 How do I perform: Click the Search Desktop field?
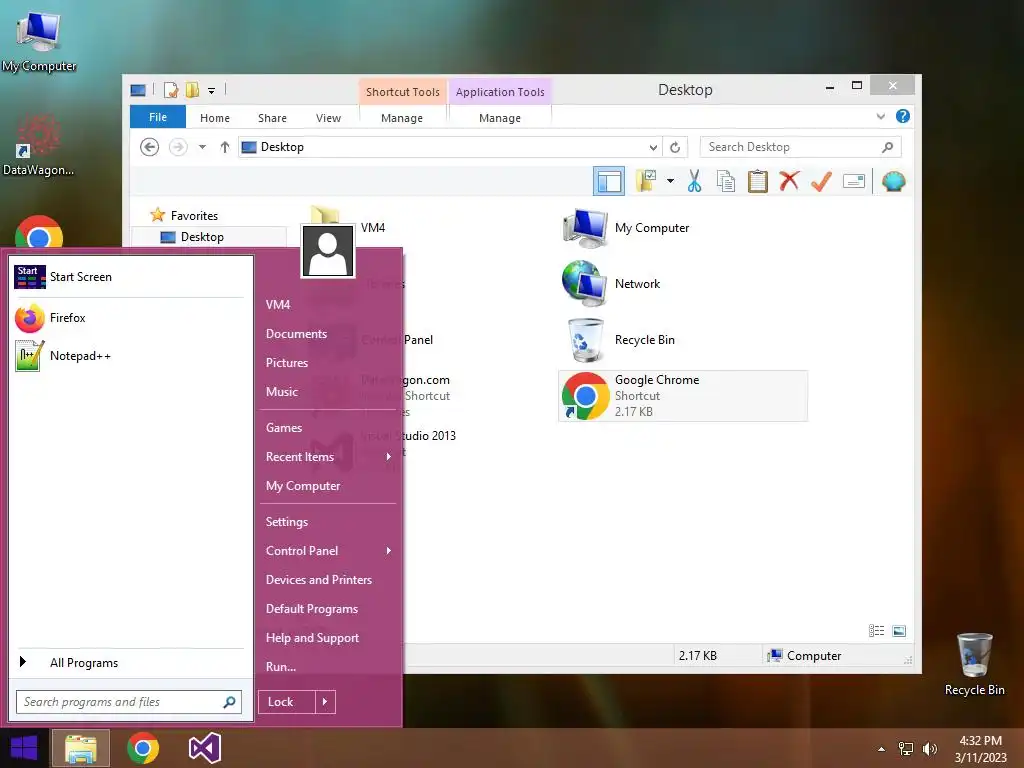(801, 147)
